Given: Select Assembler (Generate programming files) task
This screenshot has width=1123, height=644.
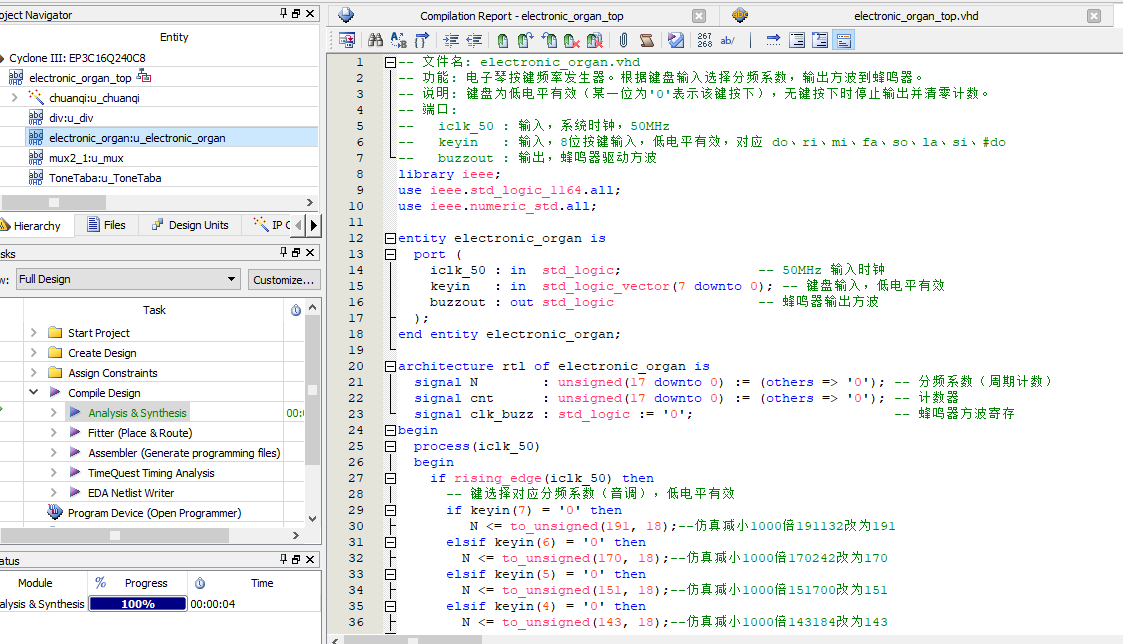Looking at the screenshot, I should 184,453.
